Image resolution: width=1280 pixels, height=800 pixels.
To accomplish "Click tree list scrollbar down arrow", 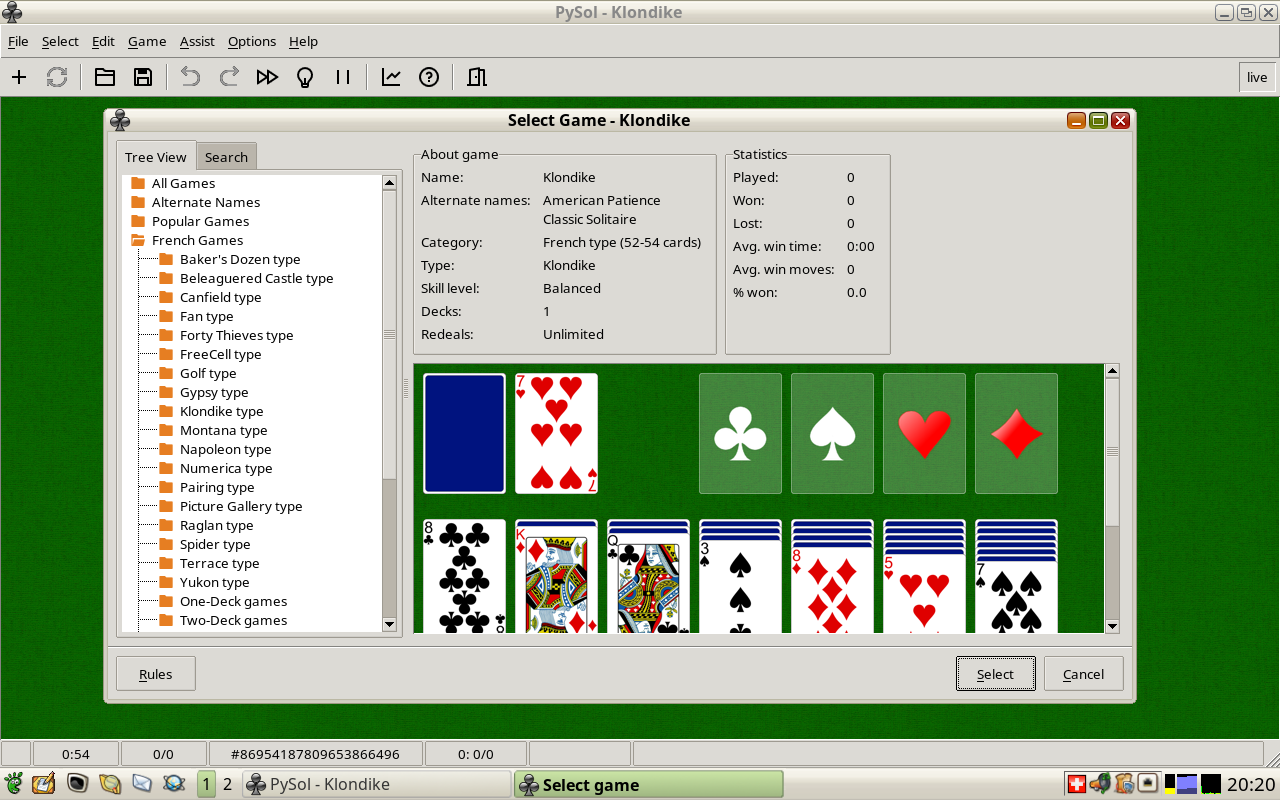I will click(390, 625).
